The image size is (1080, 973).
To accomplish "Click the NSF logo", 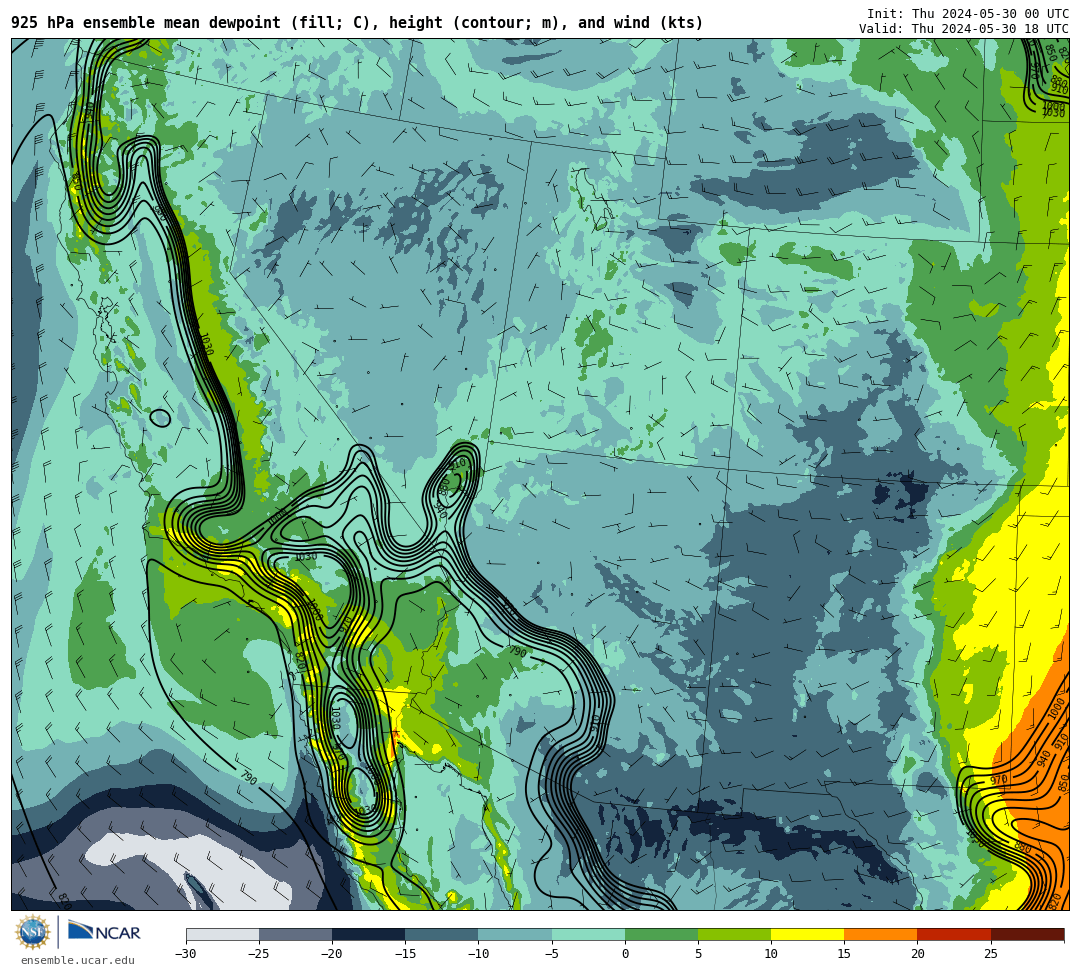I will tap(33, 933).
